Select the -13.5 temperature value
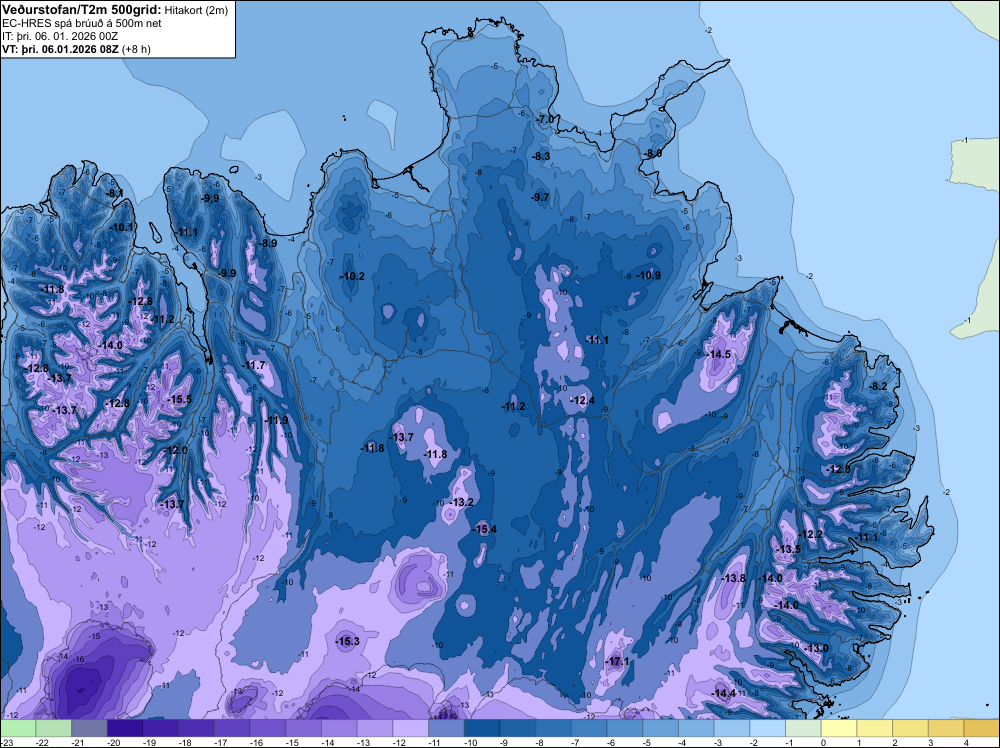This screenshot has height=748, width=1000. 788,549
